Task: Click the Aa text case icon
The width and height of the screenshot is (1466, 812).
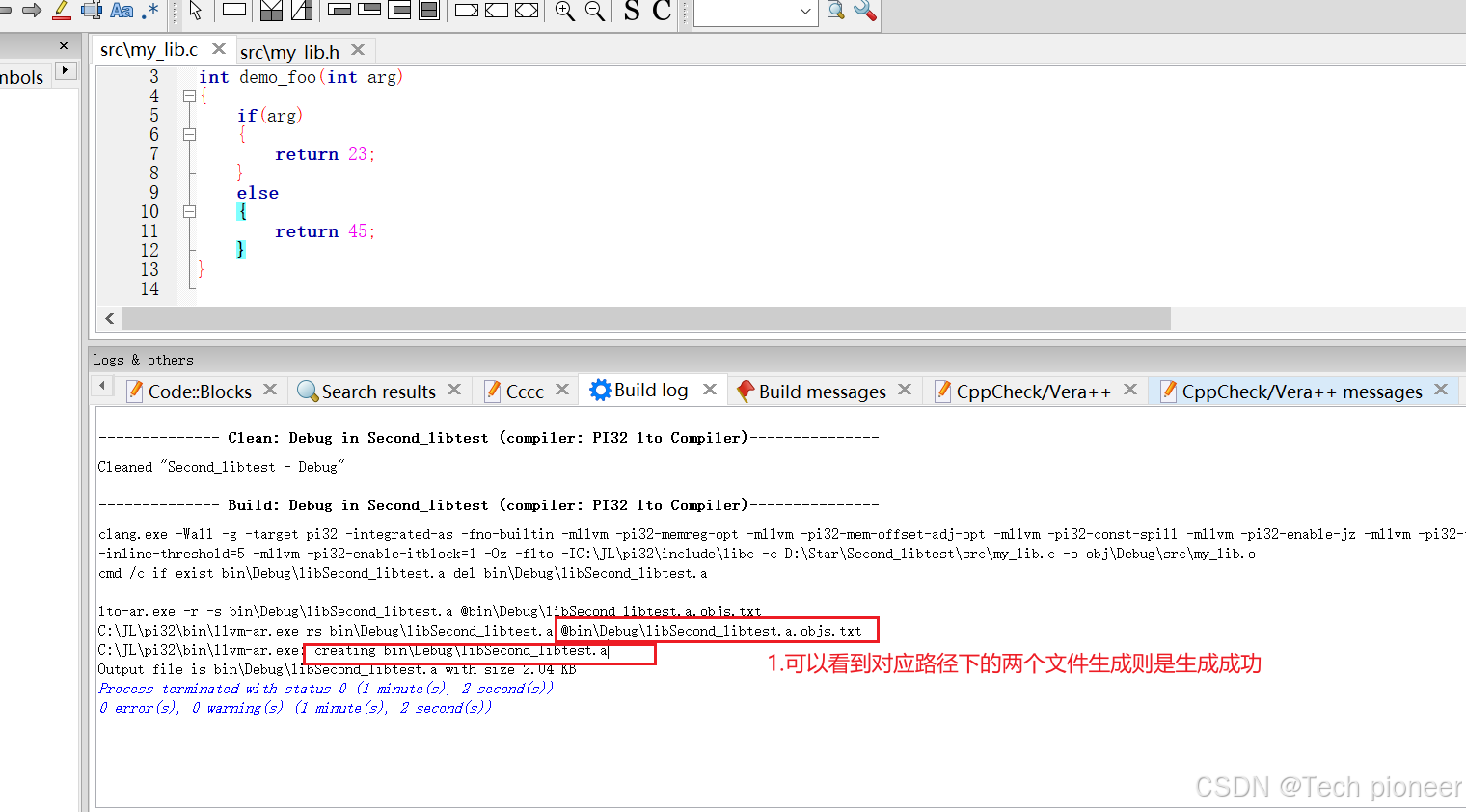Action: tap(122, 11)
